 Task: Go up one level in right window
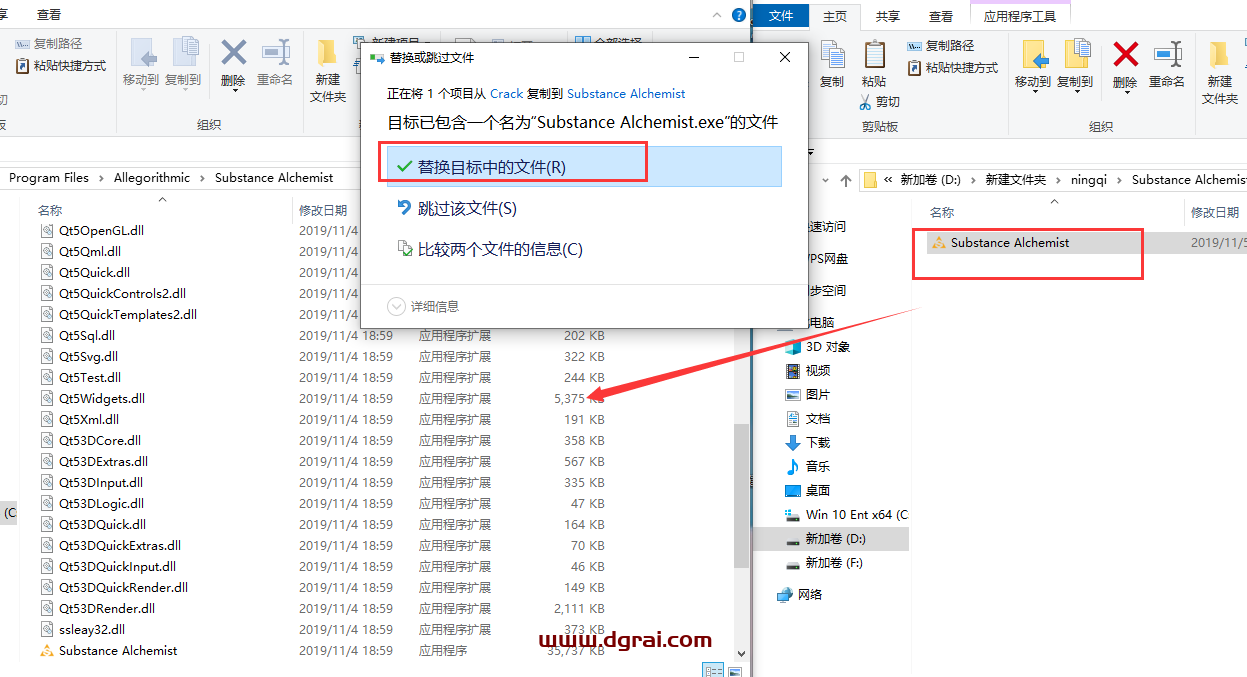coord(846,180)
